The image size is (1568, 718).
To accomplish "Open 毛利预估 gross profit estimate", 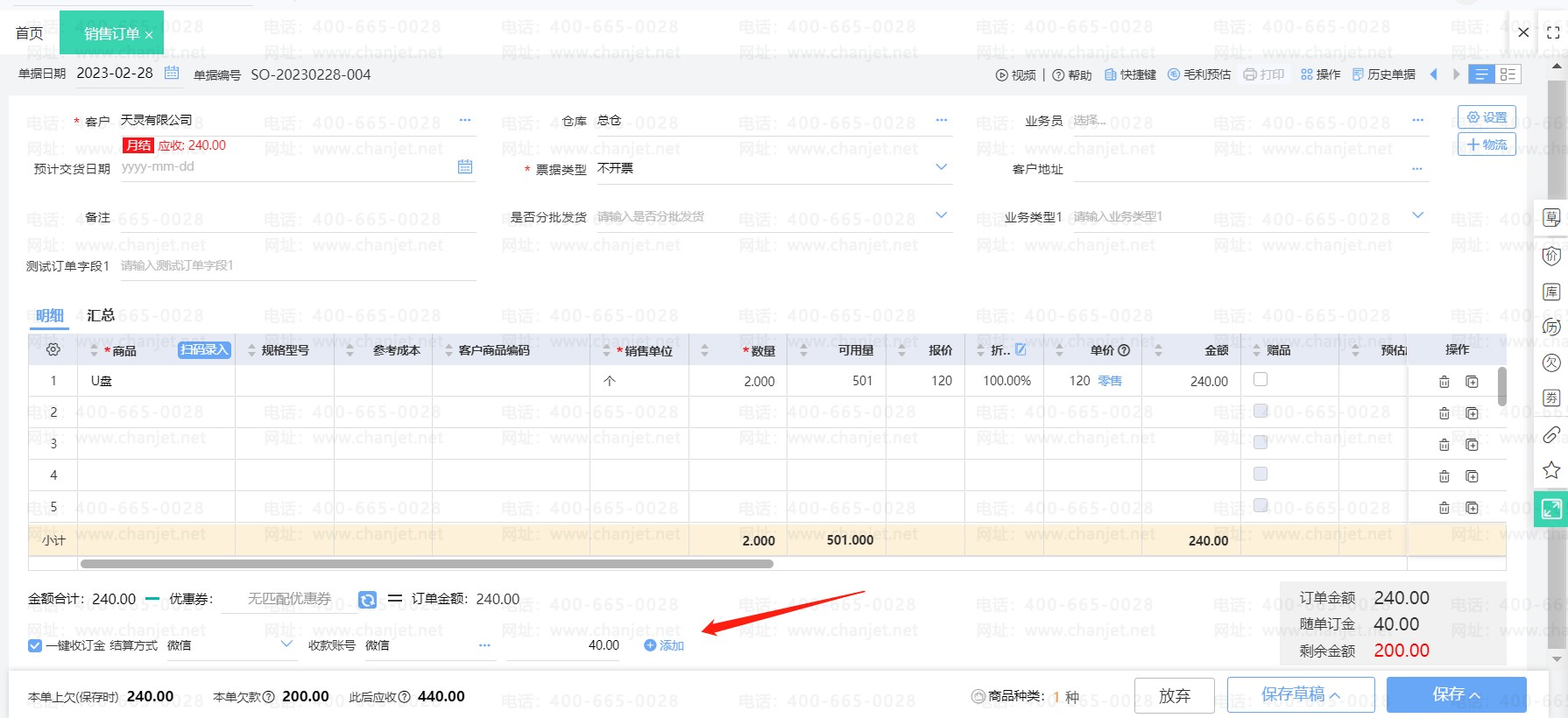I will tap(1199, 75).
